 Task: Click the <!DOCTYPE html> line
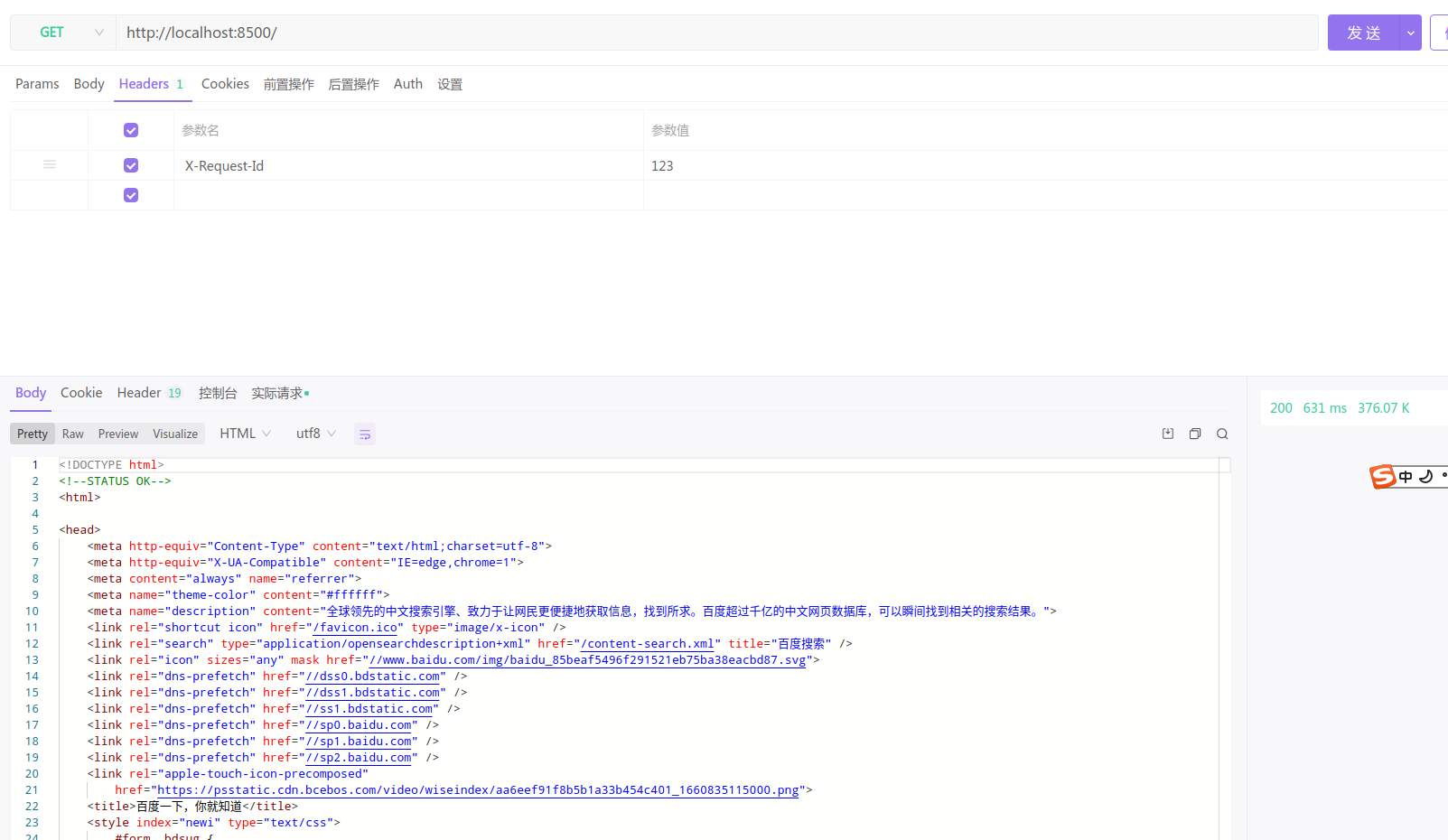pos(111,465)
